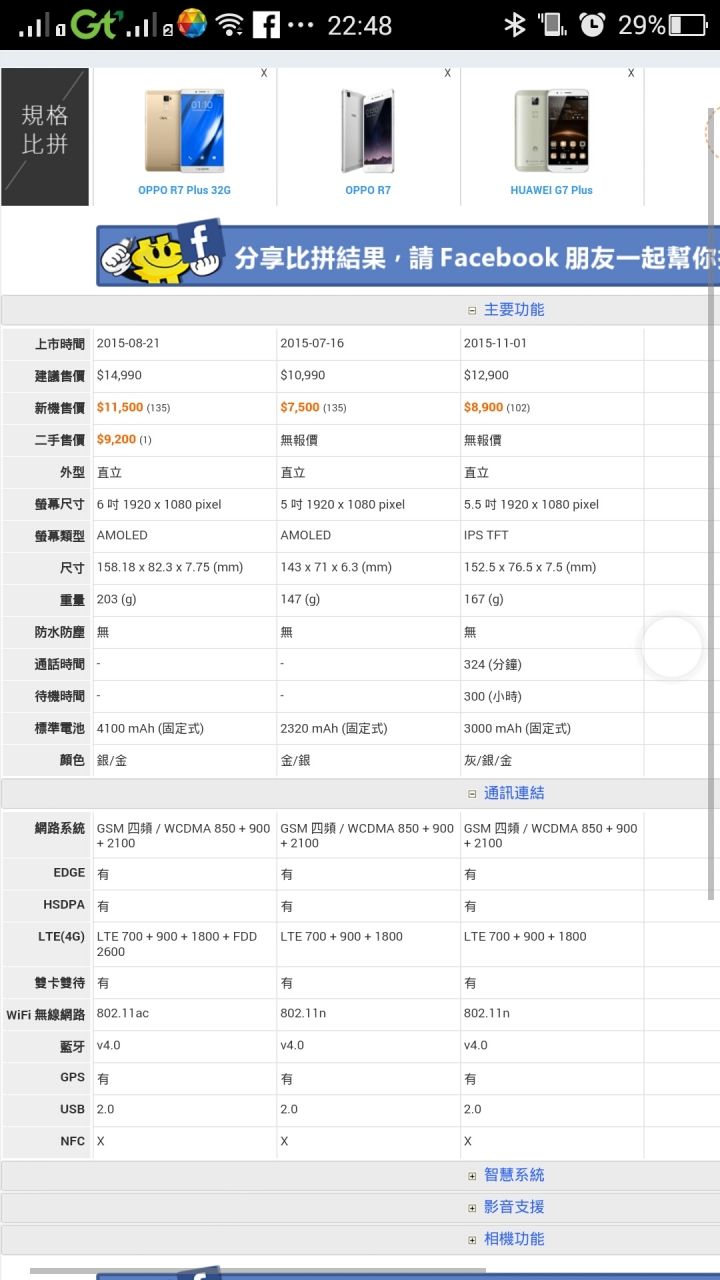Tap the Facebook share comparison banner
720x1280 pixels.
pyautogui.click(x=408, y=256)
